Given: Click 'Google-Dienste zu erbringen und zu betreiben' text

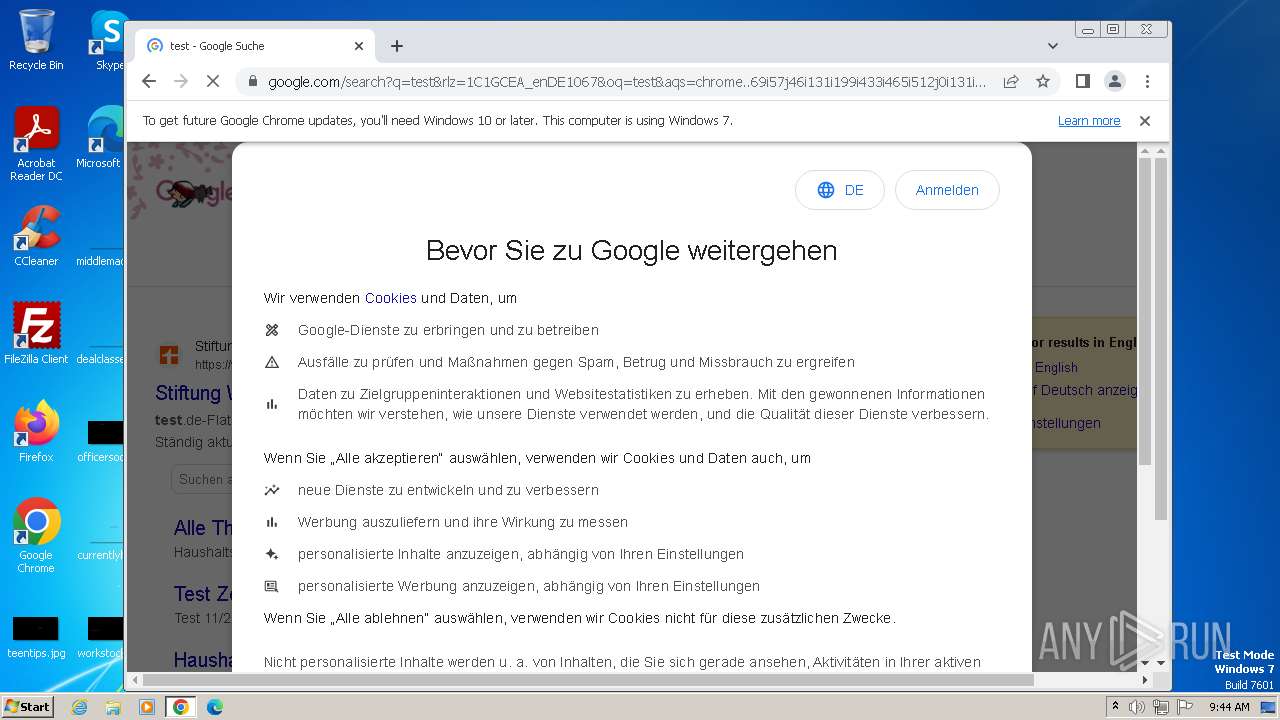Looking at the screenshot, I should (x=448, y=330).
